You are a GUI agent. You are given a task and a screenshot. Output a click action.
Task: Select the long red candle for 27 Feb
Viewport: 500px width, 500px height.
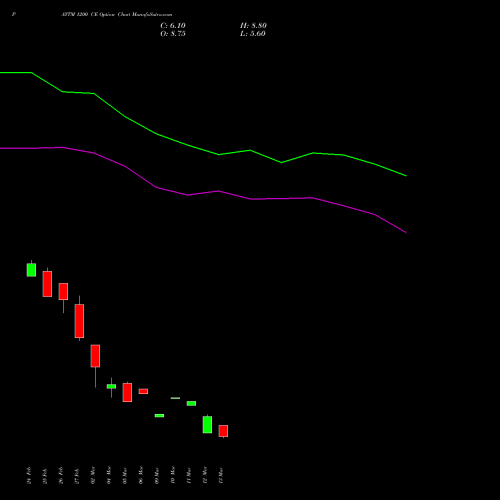pyautogui.click(x=79, y=321)
